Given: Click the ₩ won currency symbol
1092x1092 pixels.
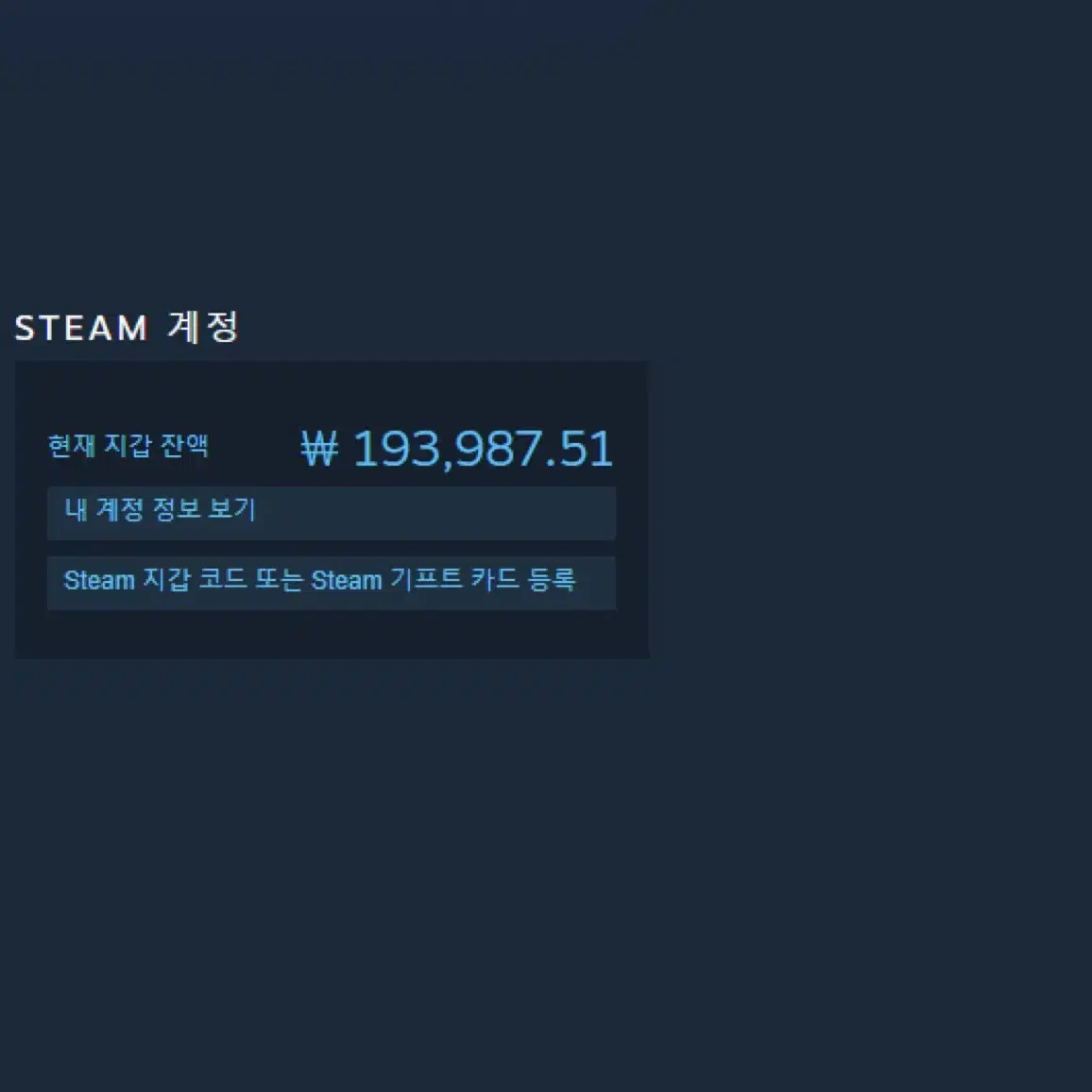Looking at the screenshot, I should tap(319, 449).
